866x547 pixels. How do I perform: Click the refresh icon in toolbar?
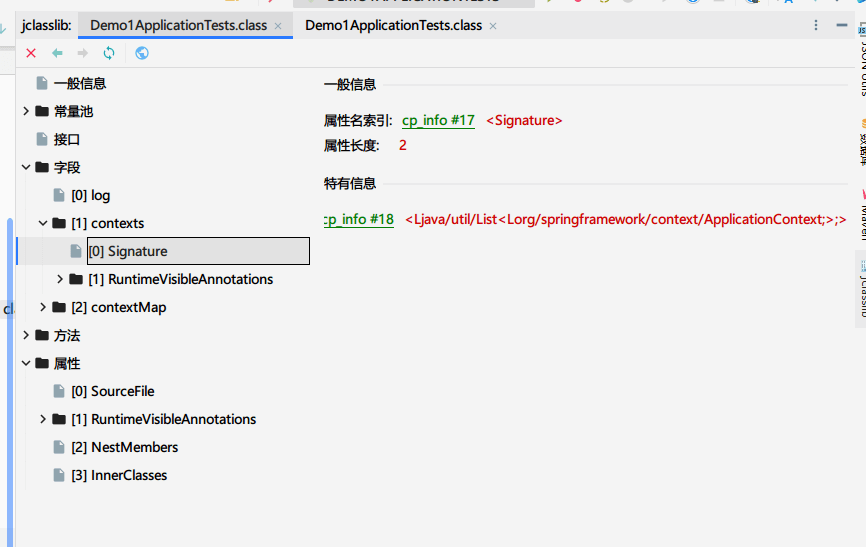tap(109, 53)
